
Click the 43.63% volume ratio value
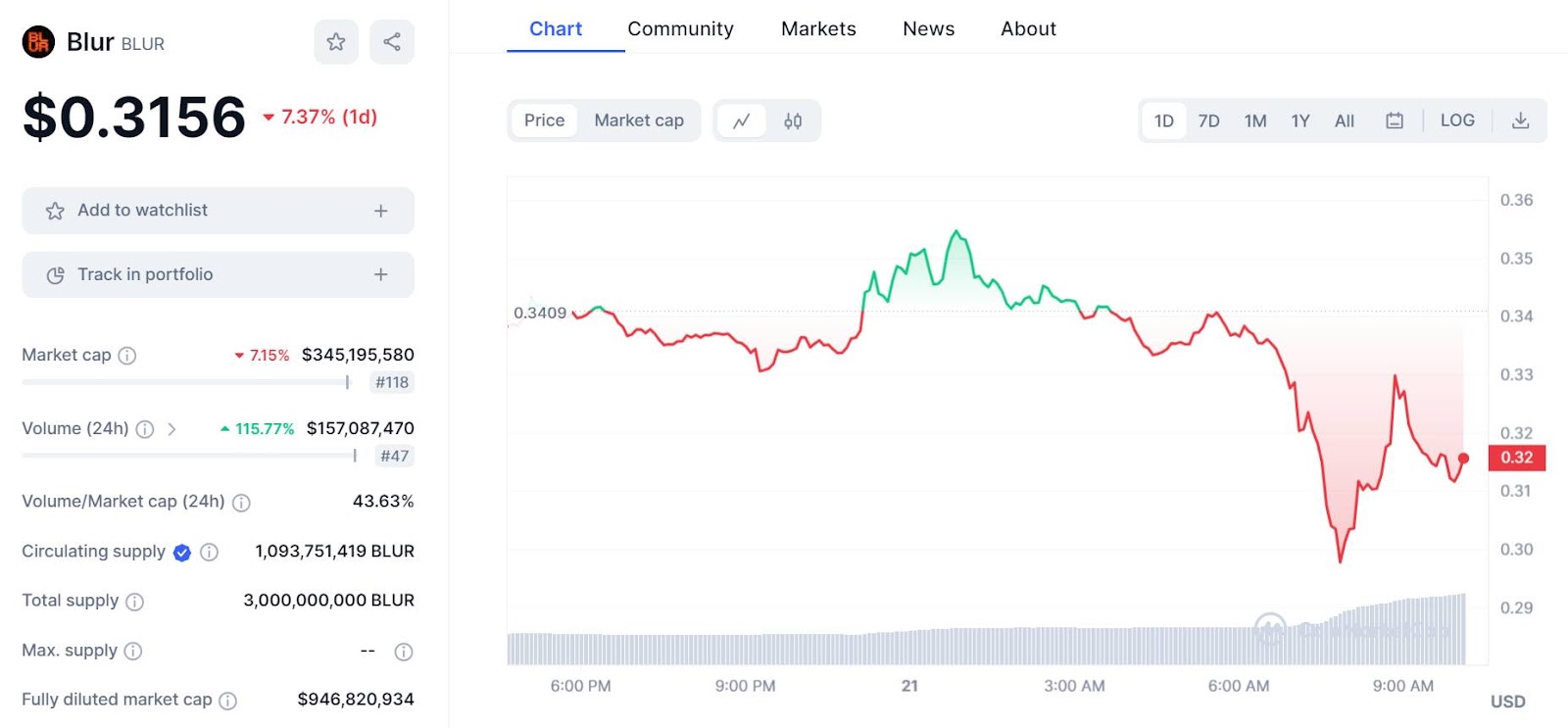pyautogui.click(x=383, y=501)
